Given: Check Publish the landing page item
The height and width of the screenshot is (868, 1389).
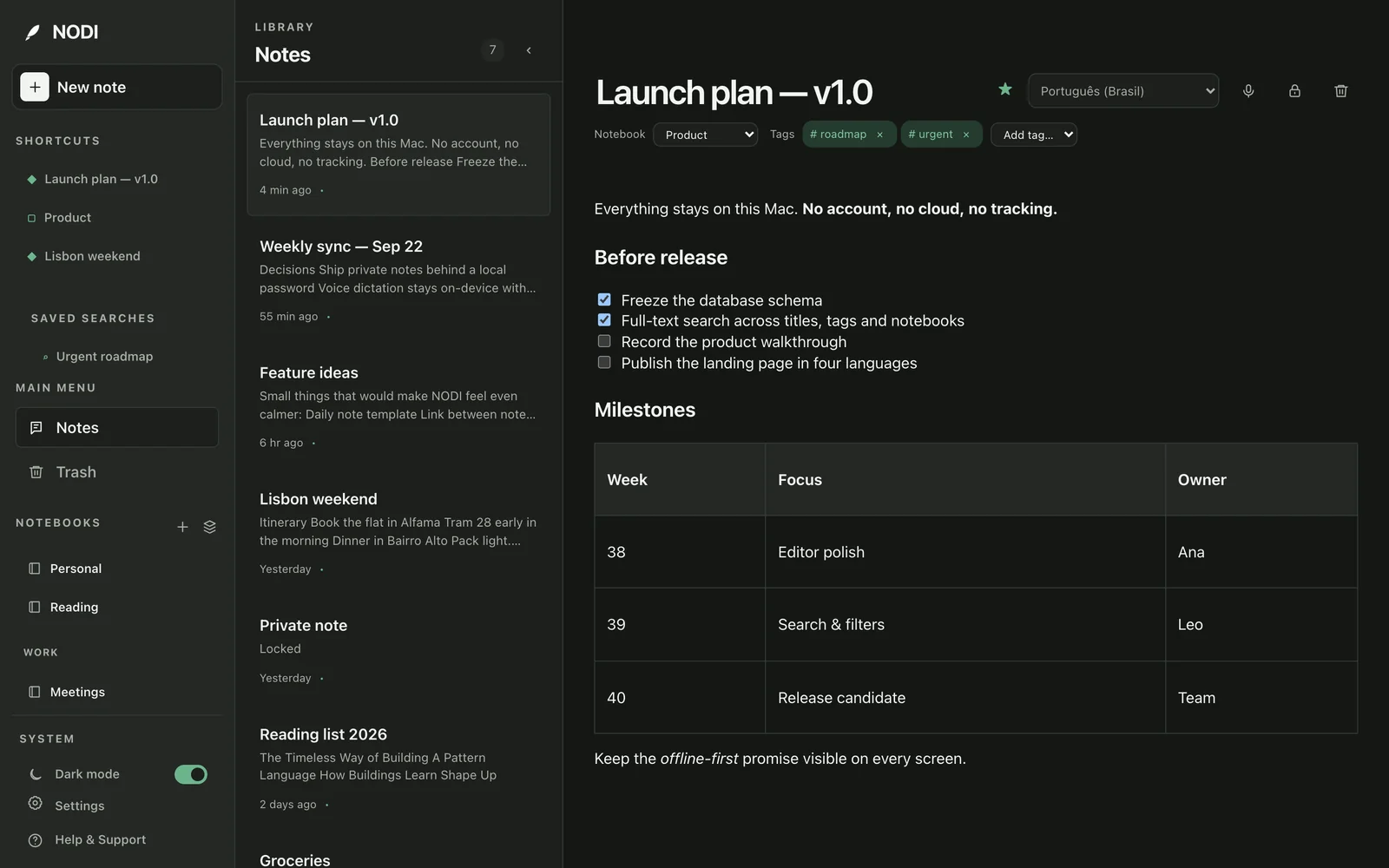Looking at the screenshot, I should pos(604,362).
